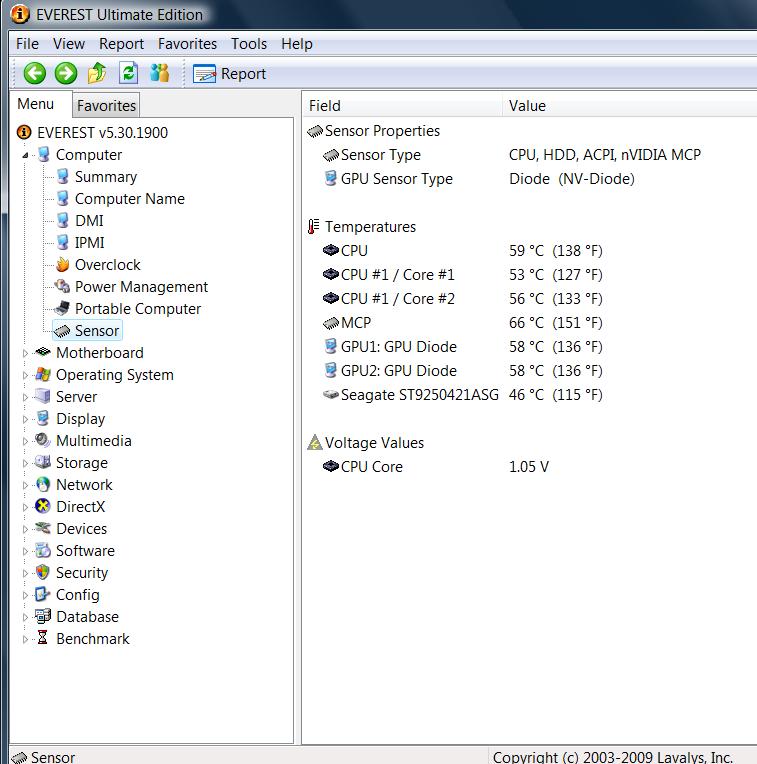Click the Motherboard chip icon
Image resolution: width=757 pixels, height=764 pixels.
point(43,351)
